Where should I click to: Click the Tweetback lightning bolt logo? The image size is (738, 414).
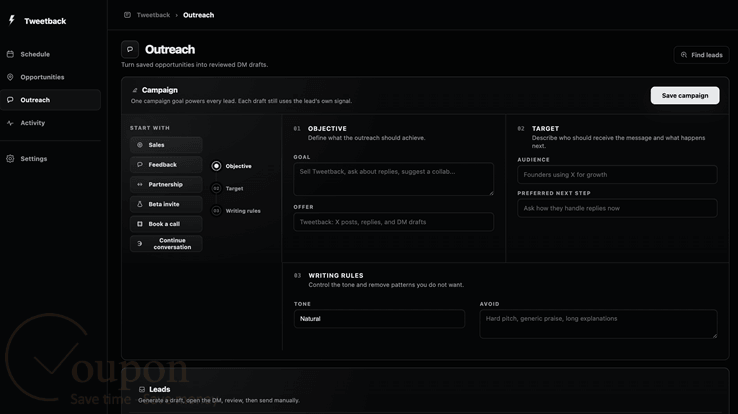(12, 20)
